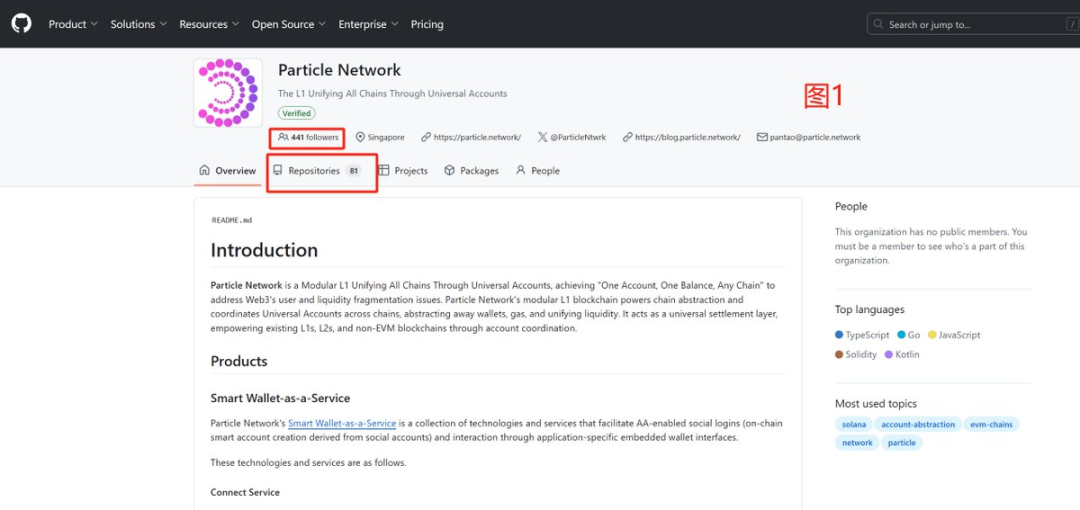
Task: Select the account-abstraction topic tag
Action: tap(918, 424)
